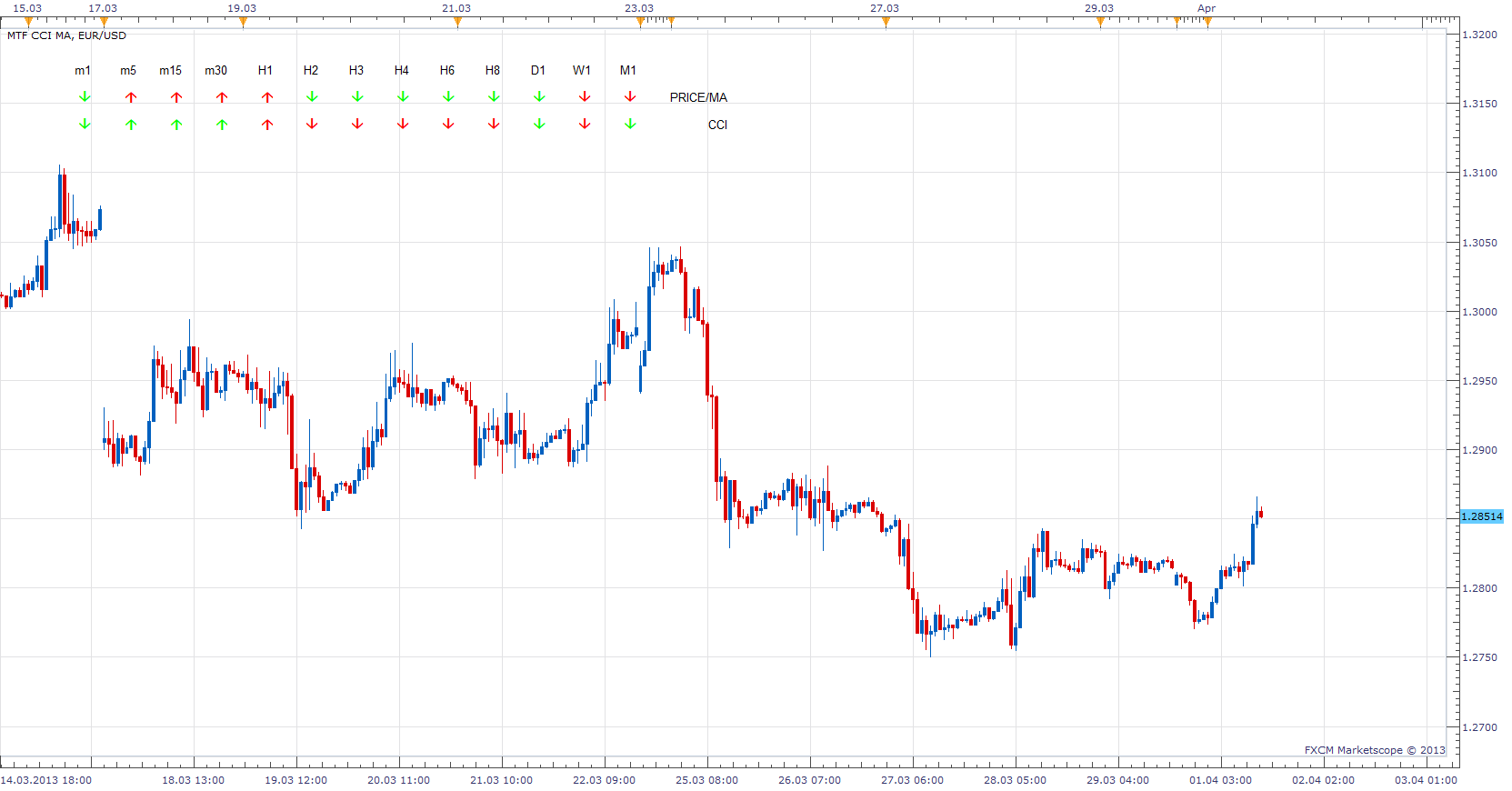1512x791 pixels.
Task: Click the orange marker below 21.03
Action: click(457, 22)
